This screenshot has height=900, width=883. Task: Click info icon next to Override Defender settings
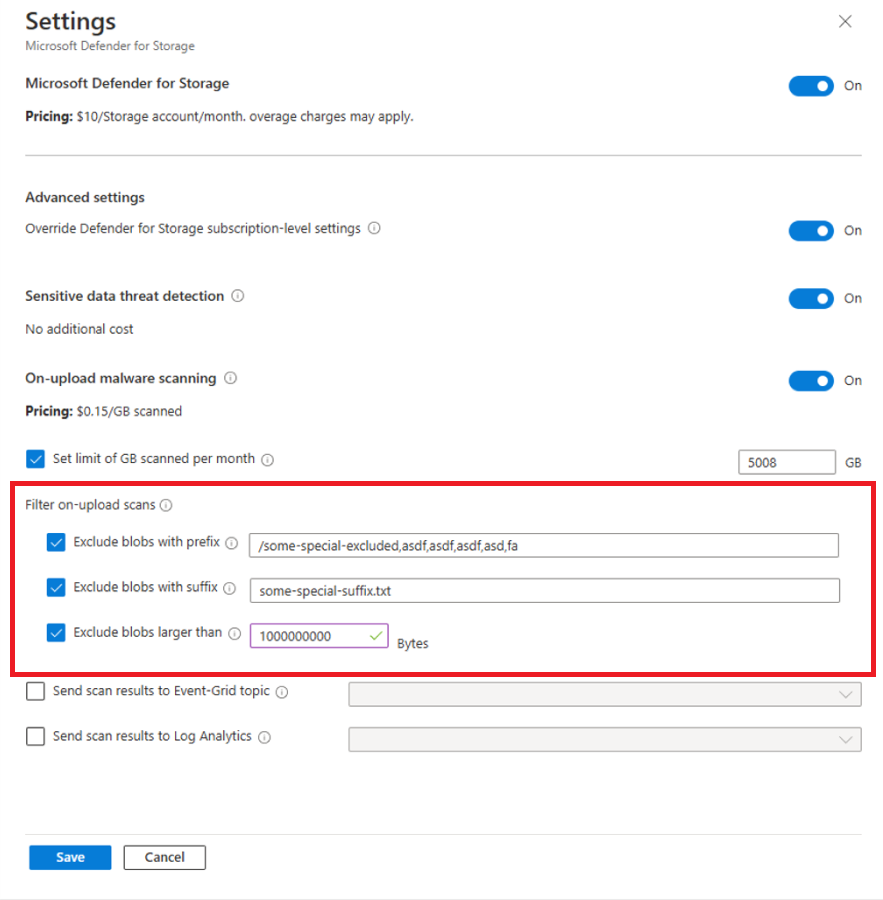[x=374, y=228]
